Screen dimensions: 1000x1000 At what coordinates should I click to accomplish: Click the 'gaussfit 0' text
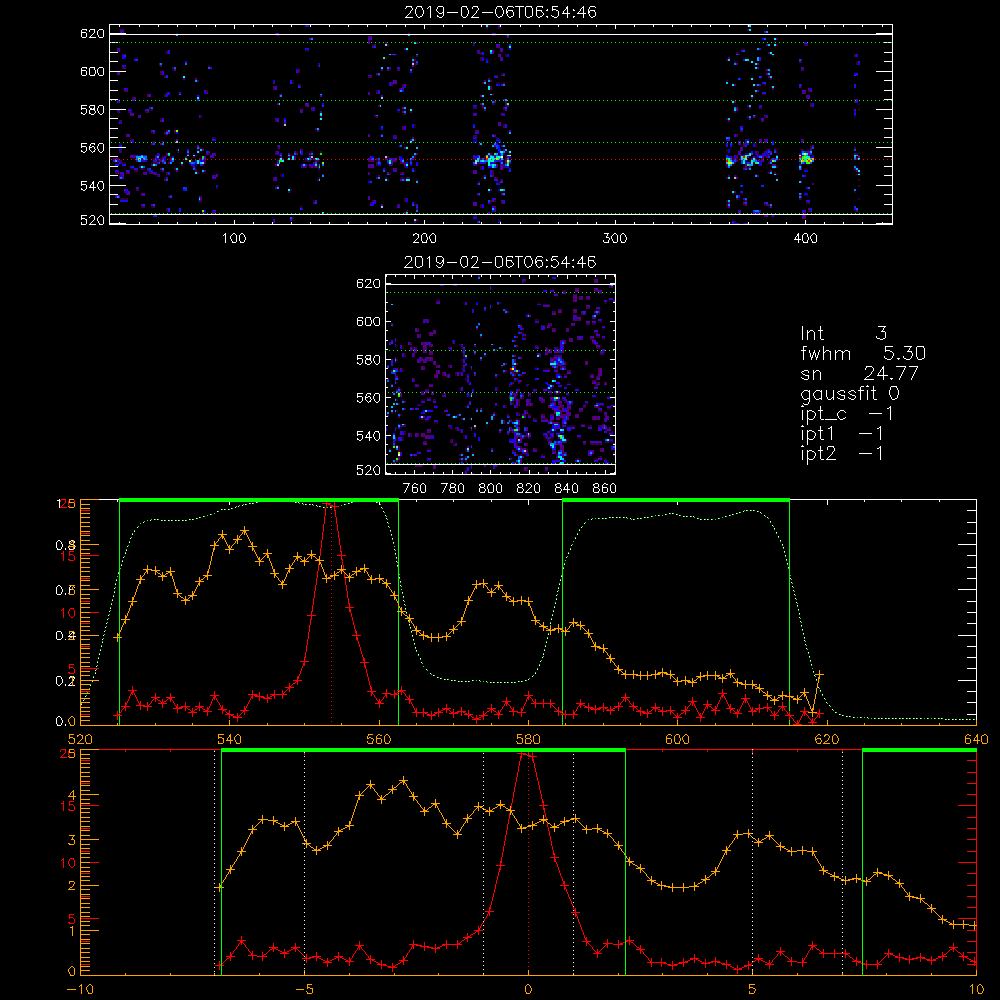(849, 393)
